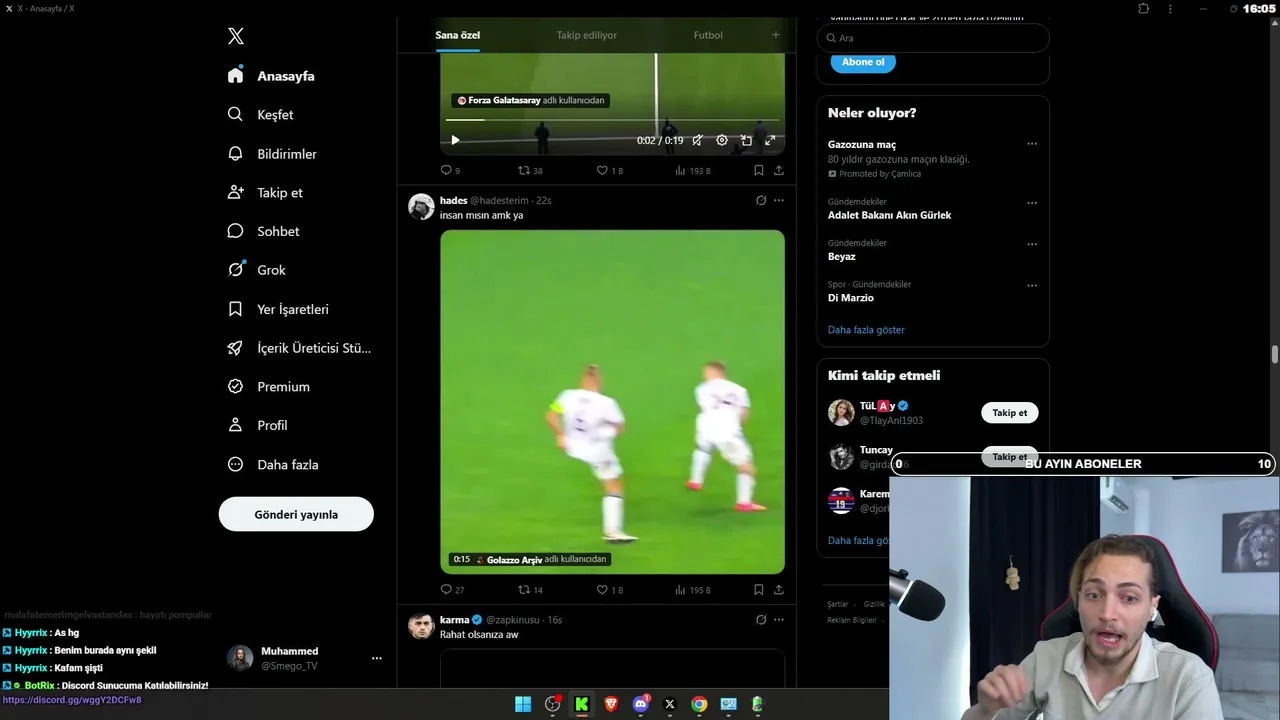Open hades profile avatar
Viewport: 1280px width, 720px height.
[422, 207]
